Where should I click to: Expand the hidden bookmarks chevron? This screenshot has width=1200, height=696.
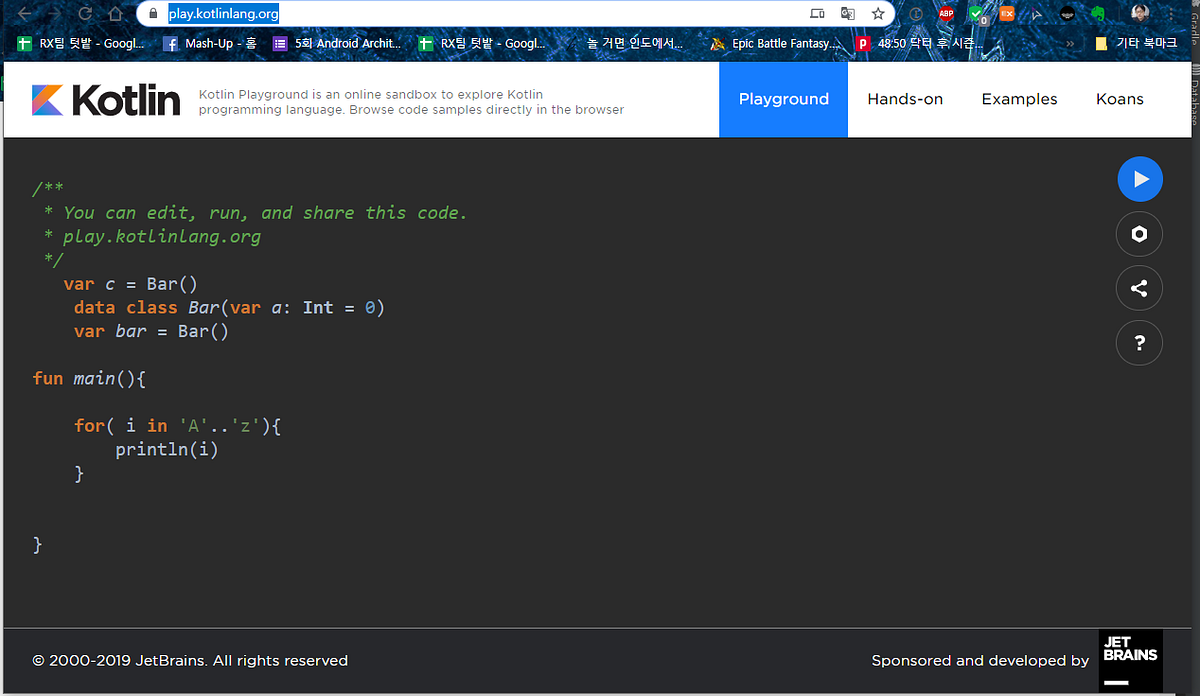click(1069, 42)
